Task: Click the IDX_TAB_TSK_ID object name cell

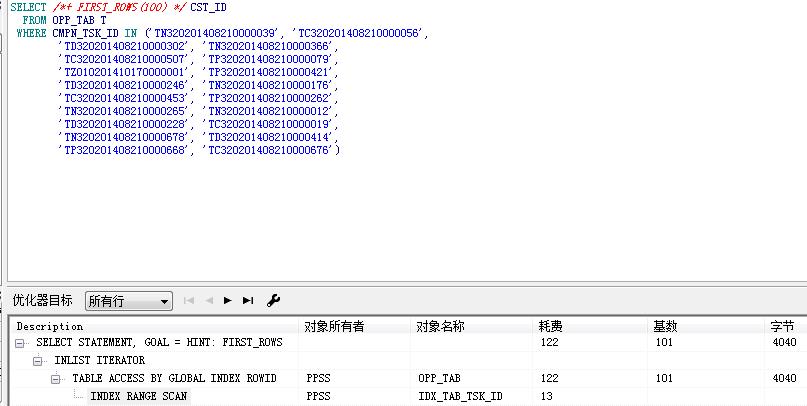Action: pos(460,396)
